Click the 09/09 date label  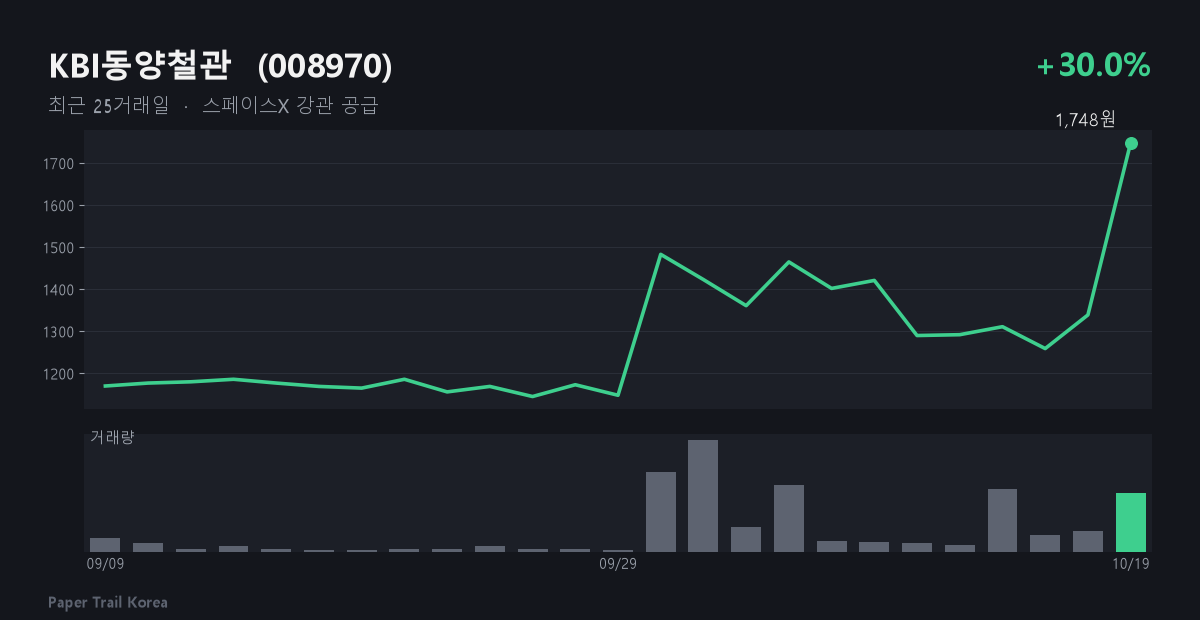click(105, 564)
